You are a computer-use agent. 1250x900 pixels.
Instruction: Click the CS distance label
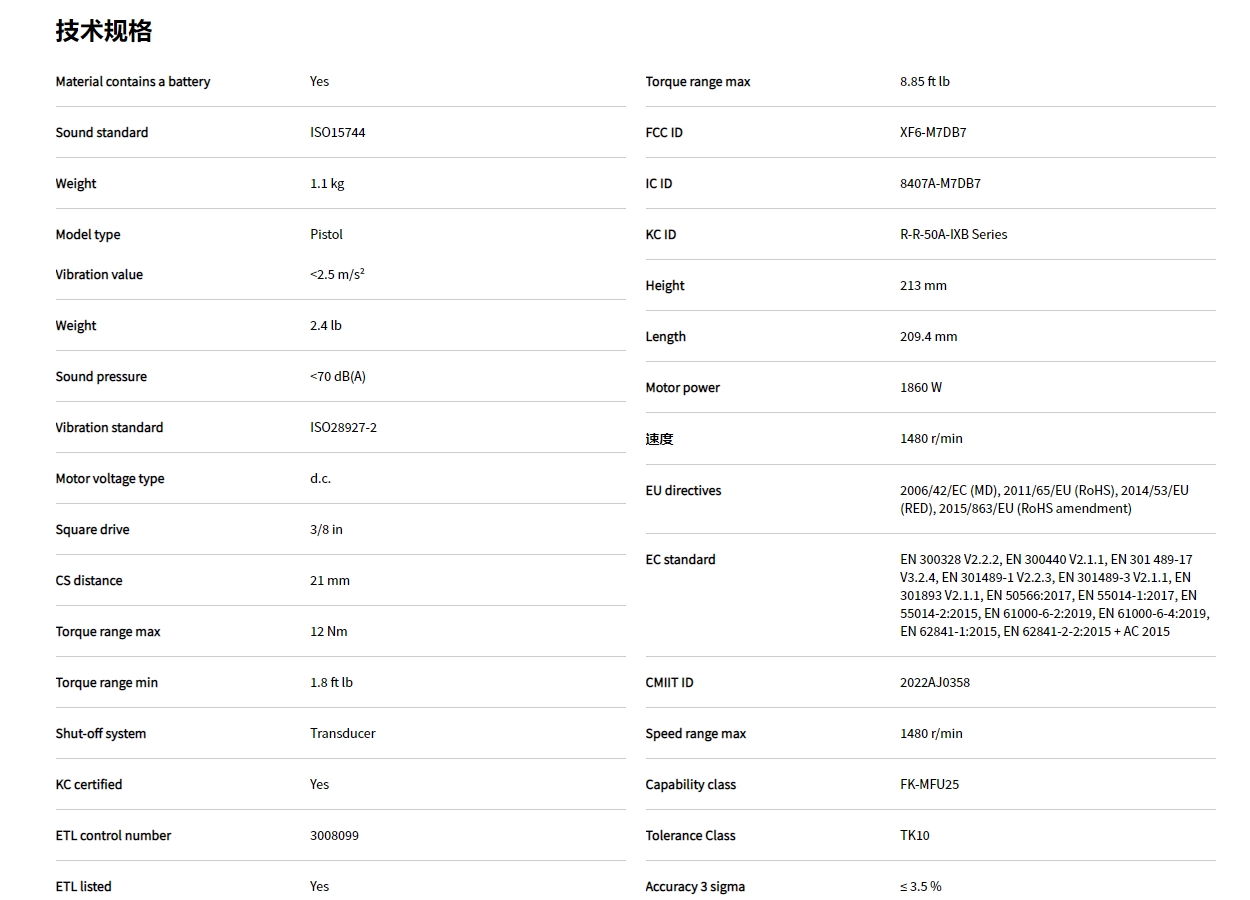click(x=89, y=580)
